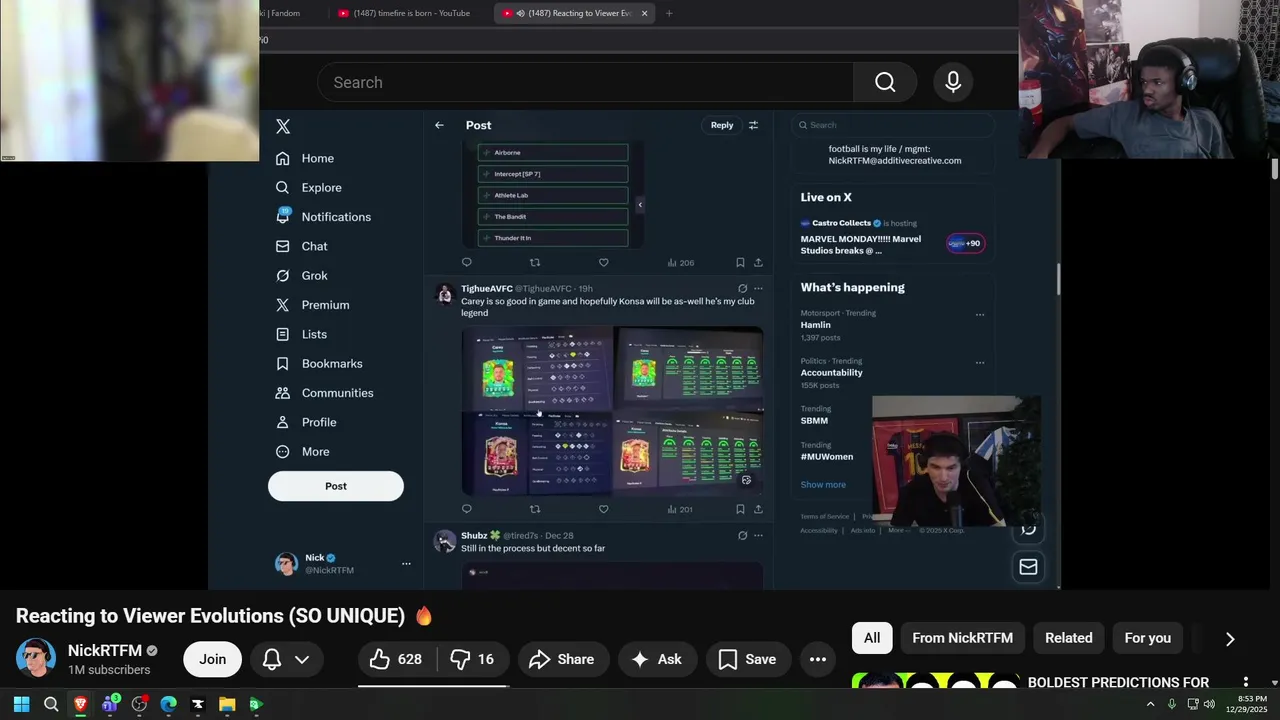This screenshot has width=1280, height=720.
Task: Open Premium in the X sidebar
Action: point(312,305)
